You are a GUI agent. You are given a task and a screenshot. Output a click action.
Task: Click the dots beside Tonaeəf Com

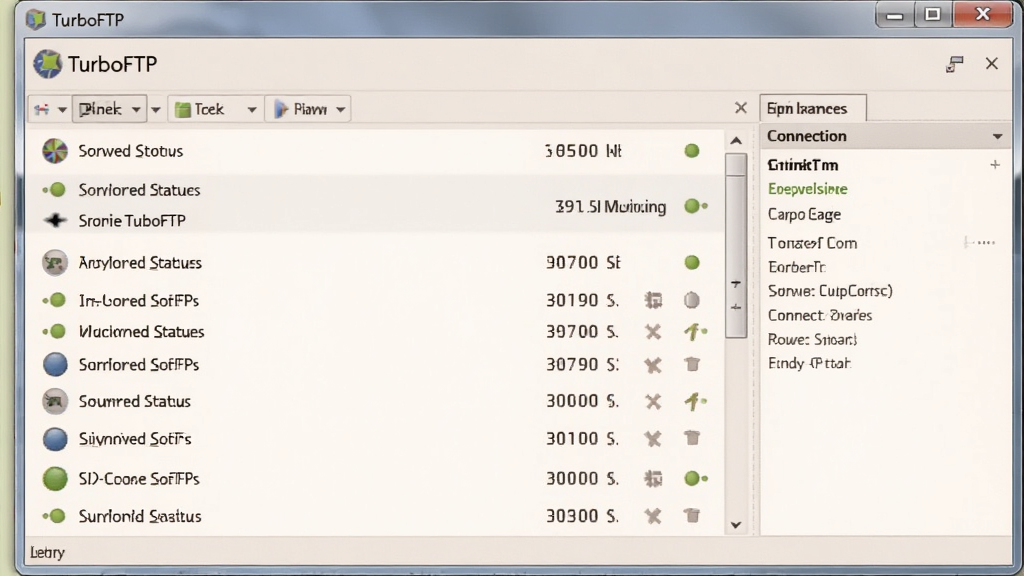(x=980, y=243)
